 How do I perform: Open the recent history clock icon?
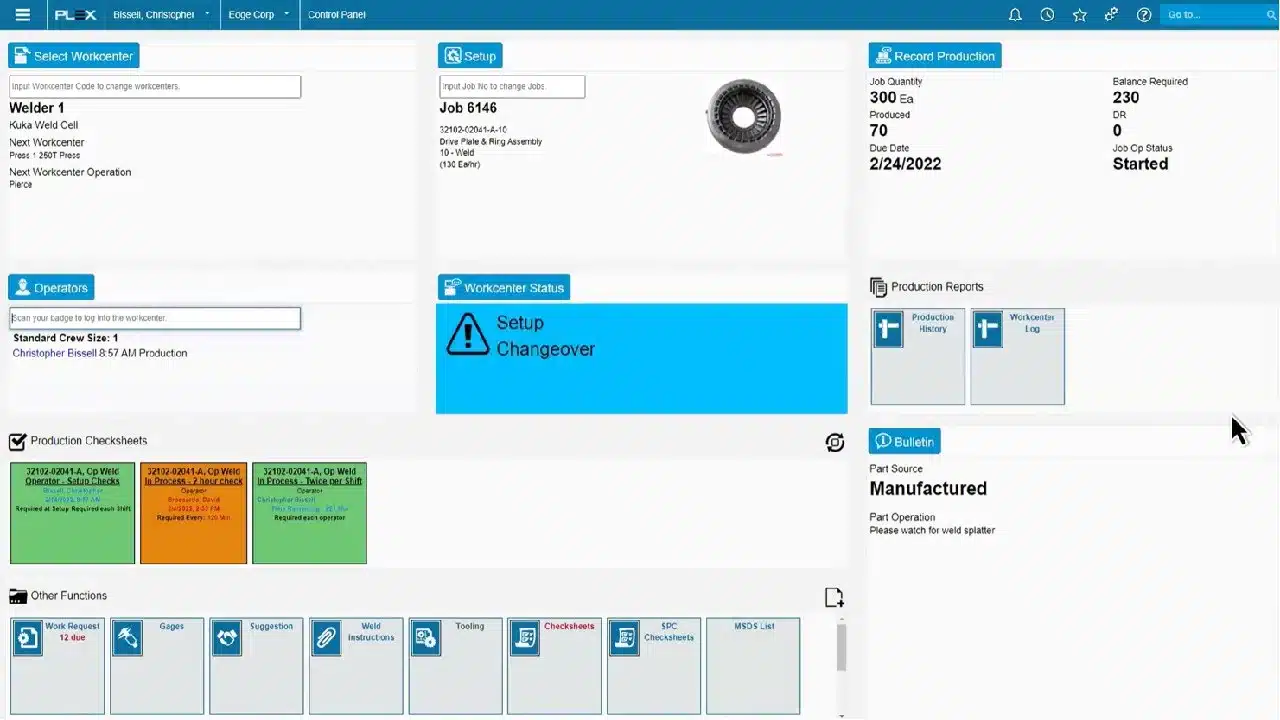(x=1047, y=15)
